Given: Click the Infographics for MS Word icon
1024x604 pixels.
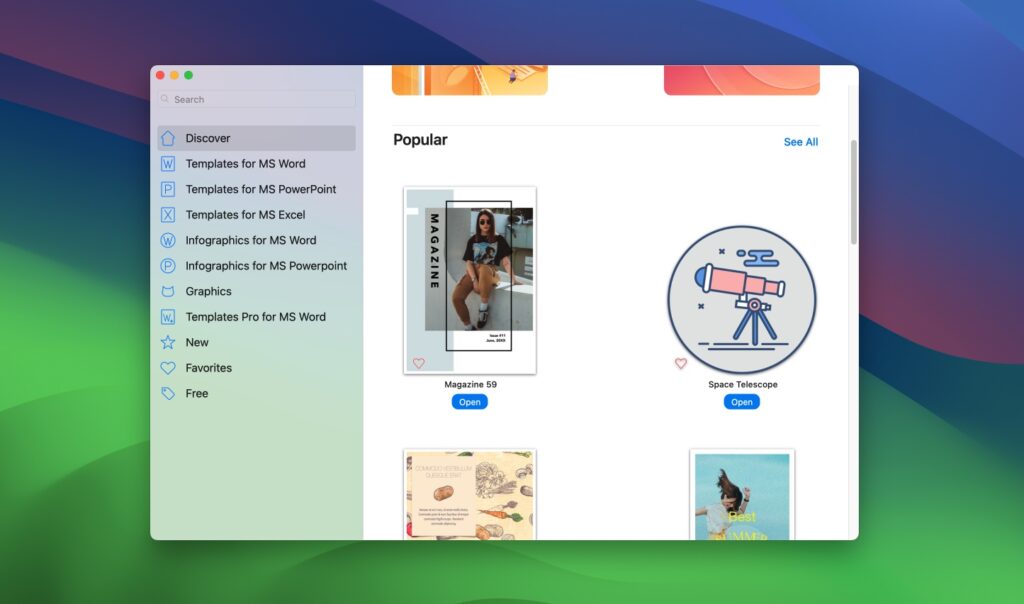Looking at the screenshot, I should click(x=168, y=241).
